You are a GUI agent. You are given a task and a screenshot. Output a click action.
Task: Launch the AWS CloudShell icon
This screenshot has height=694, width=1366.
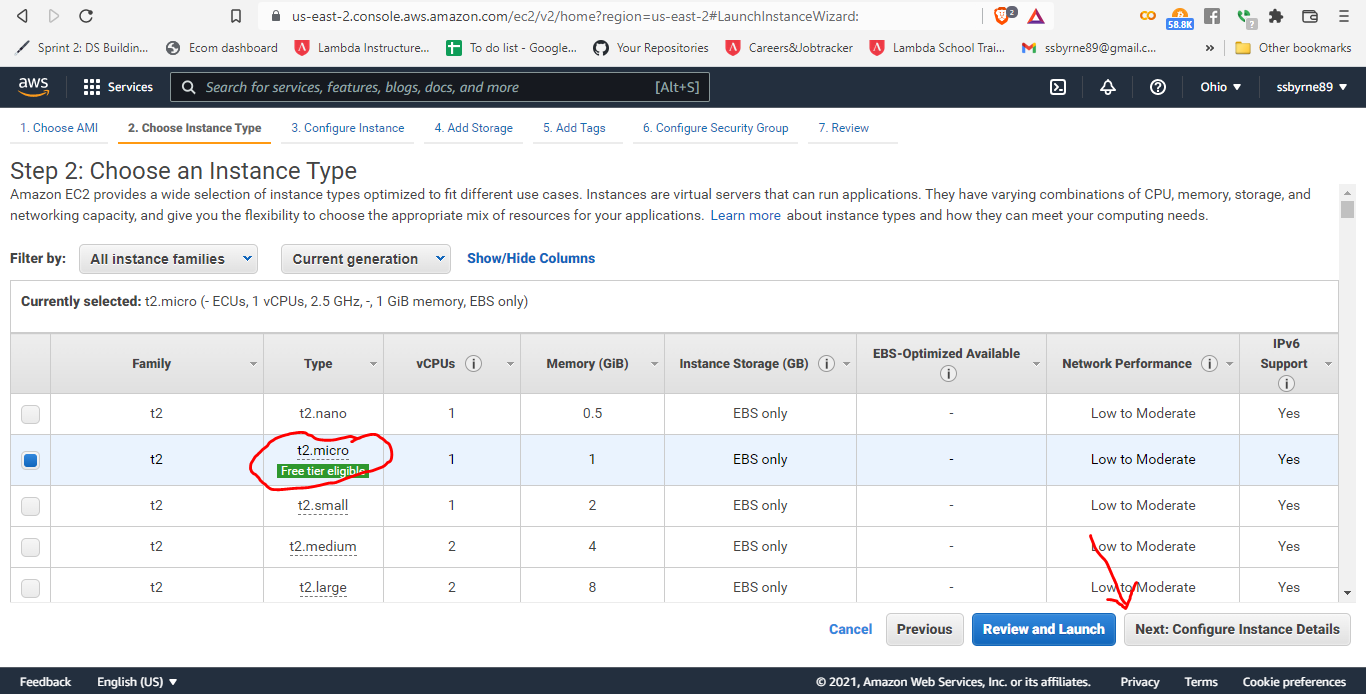click(x=1058, y=87)
